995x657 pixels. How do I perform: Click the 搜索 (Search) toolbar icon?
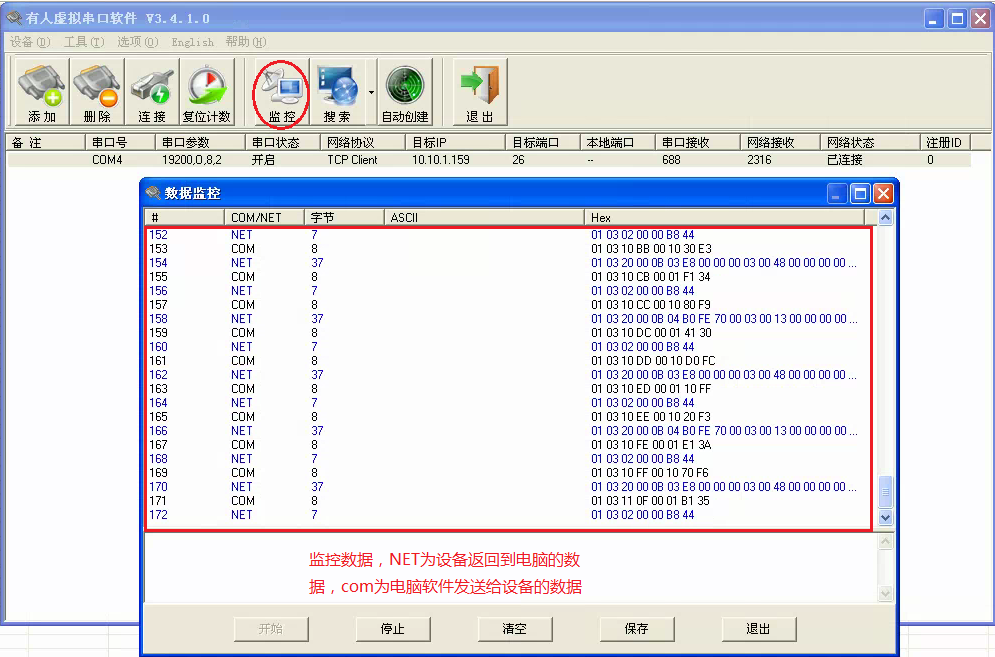(337, 92)
